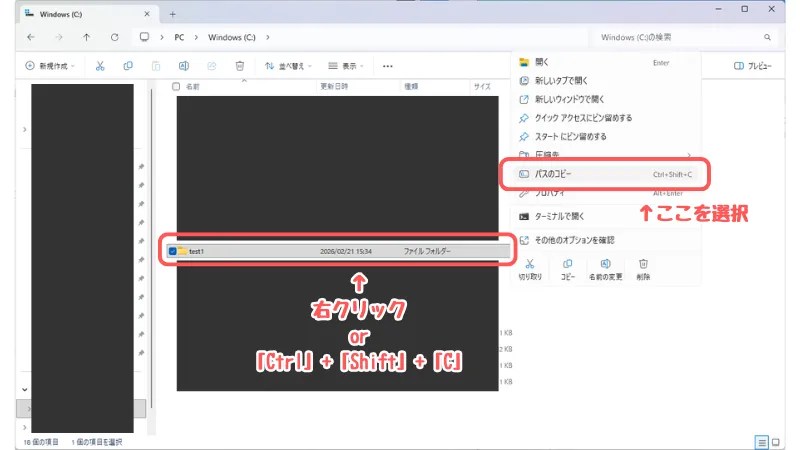Click context menu 名前の変更 rename icon

(605, 264)
